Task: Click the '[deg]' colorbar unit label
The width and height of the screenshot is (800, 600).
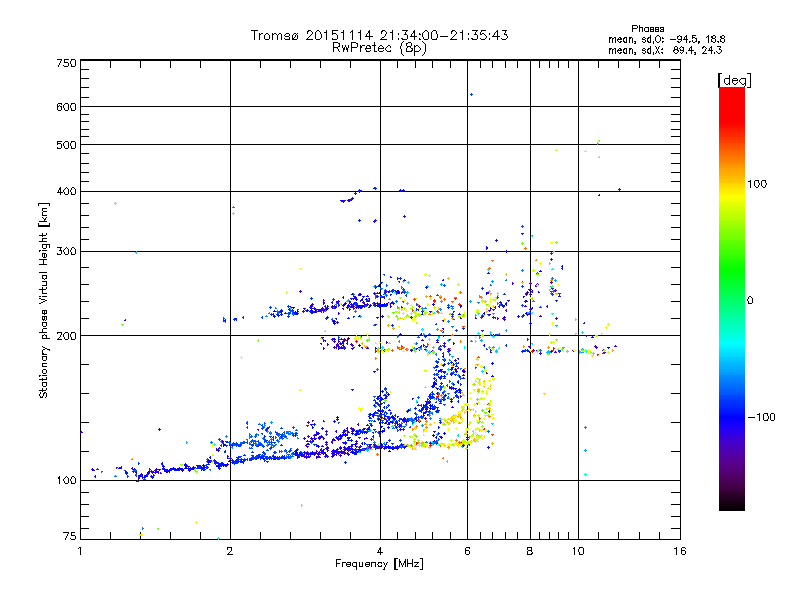Action: (734, 80)
